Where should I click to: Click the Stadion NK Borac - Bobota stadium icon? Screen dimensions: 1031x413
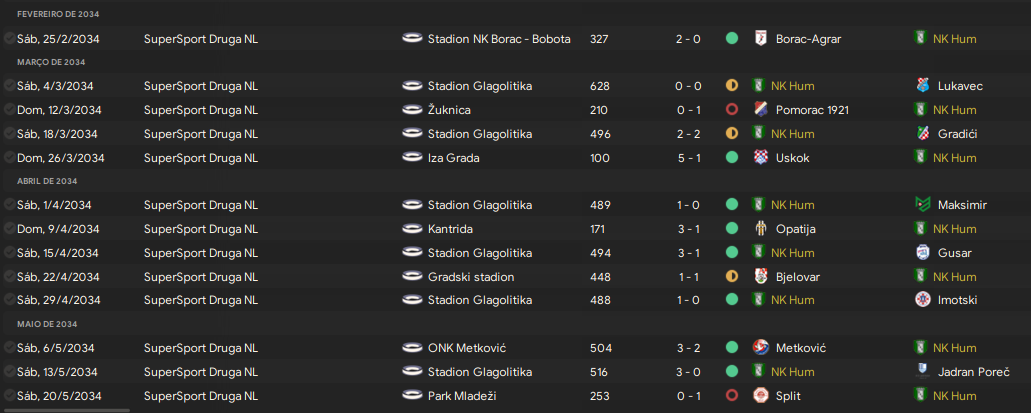click(411, 38)
